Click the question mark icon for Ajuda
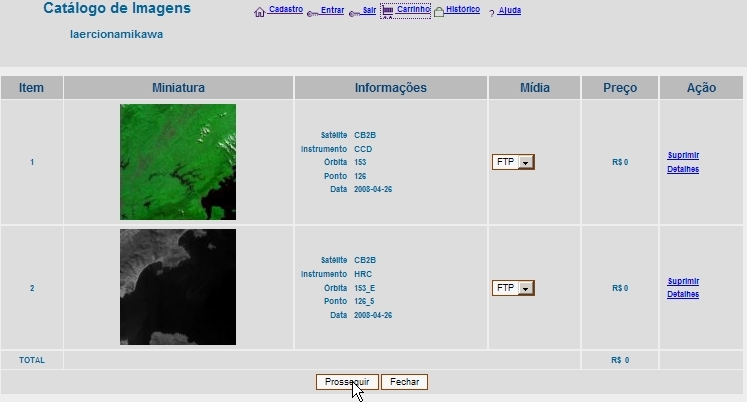 tap(492, 12)
